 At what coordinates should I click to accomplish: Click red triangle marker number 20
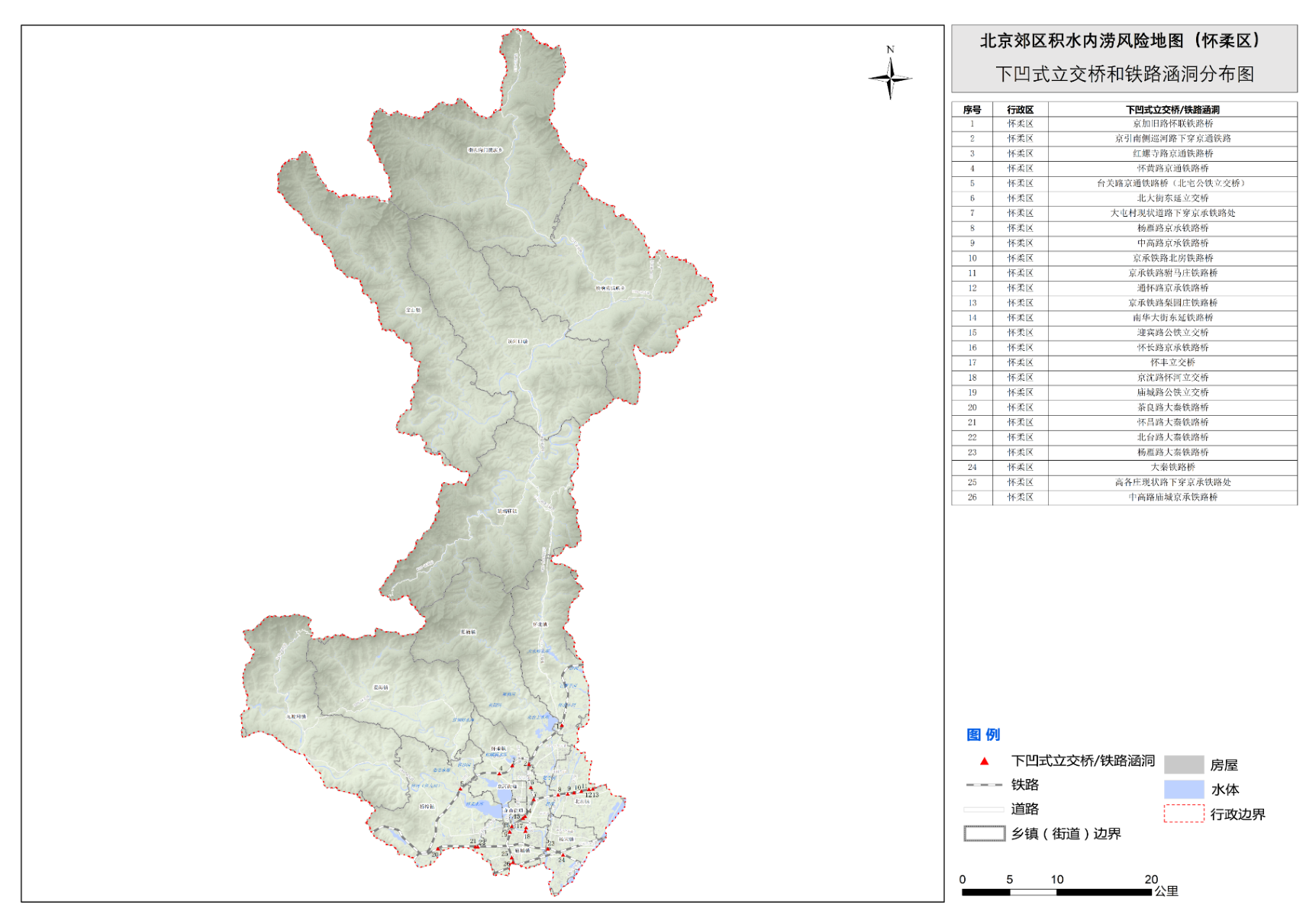pyautogui.click(x=437, y=850)
